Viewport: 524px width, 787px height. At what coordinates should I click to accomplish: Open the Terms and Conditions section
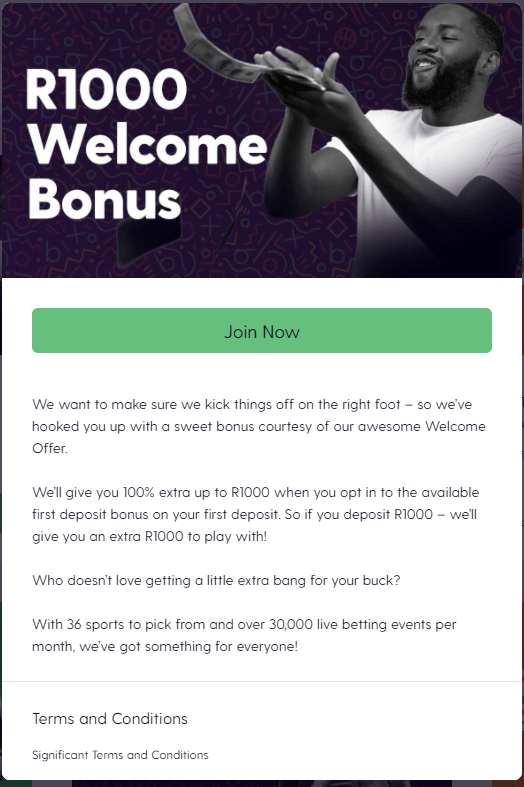point(110,719)
